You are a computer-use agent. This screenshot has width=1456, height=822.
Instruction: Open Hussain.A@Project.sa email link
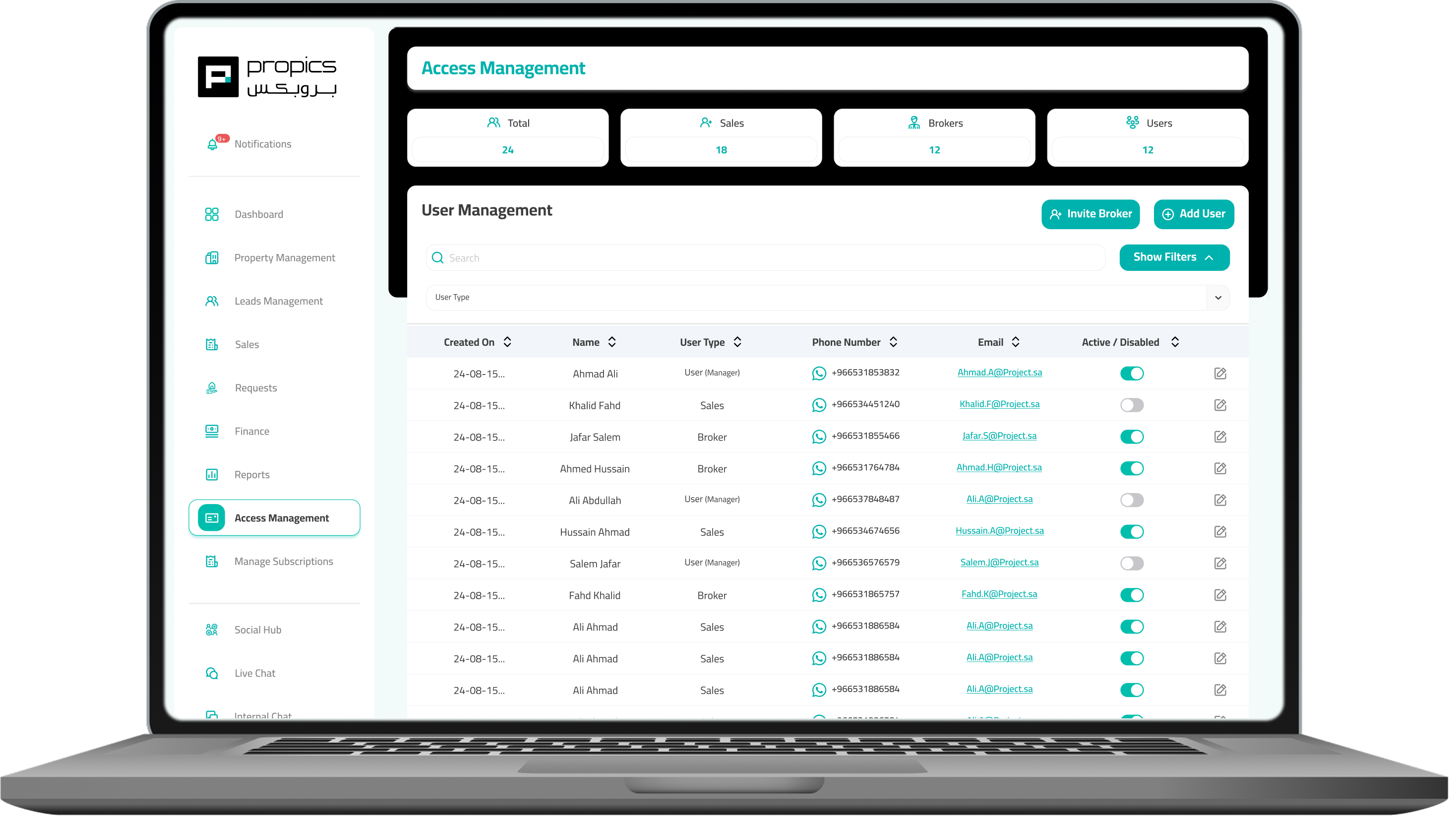(1001, 531)
